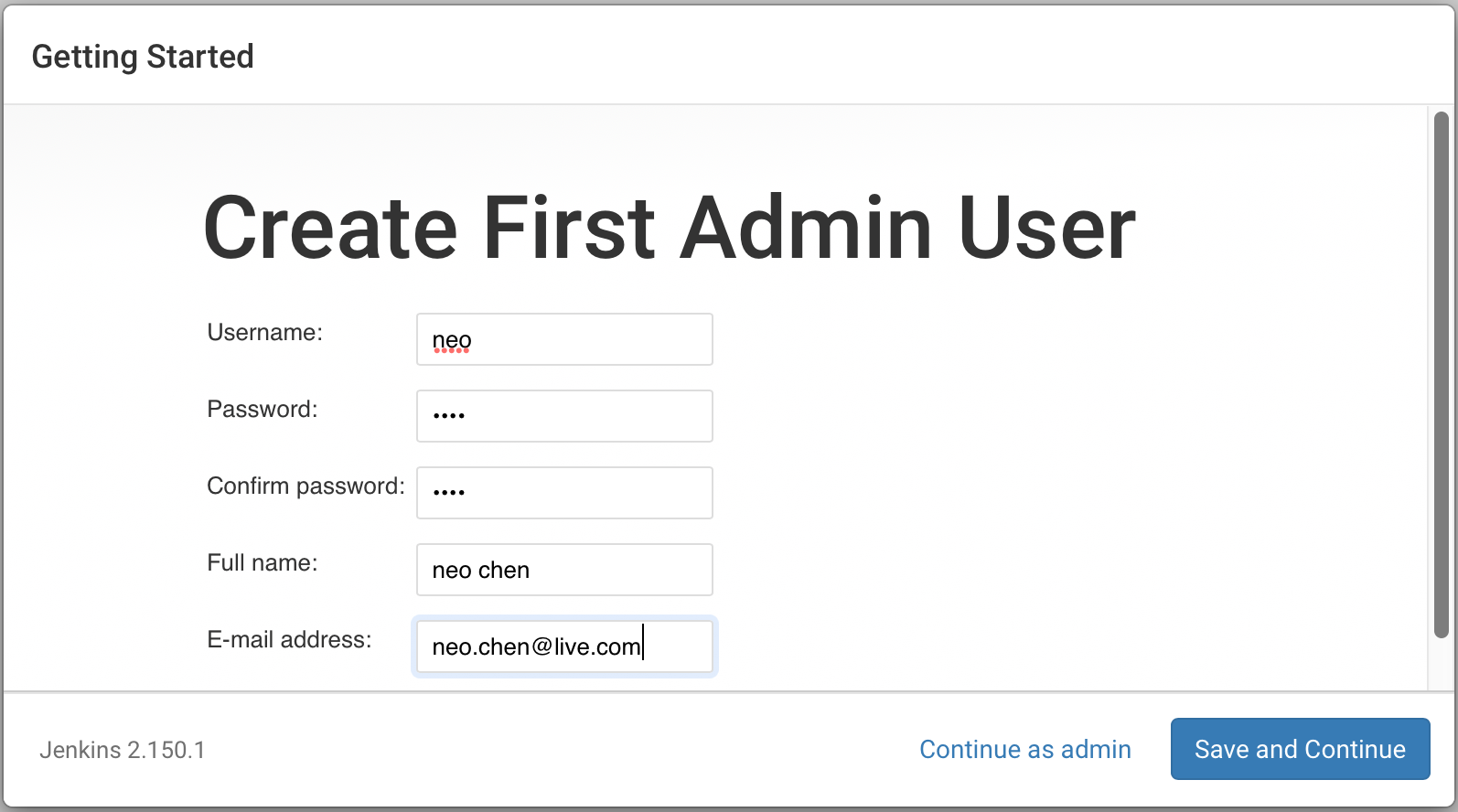Click into the Confirm password field
The height and width of the screenshot is (812, 1458).
pyautogui.click(x=564, y=493)
